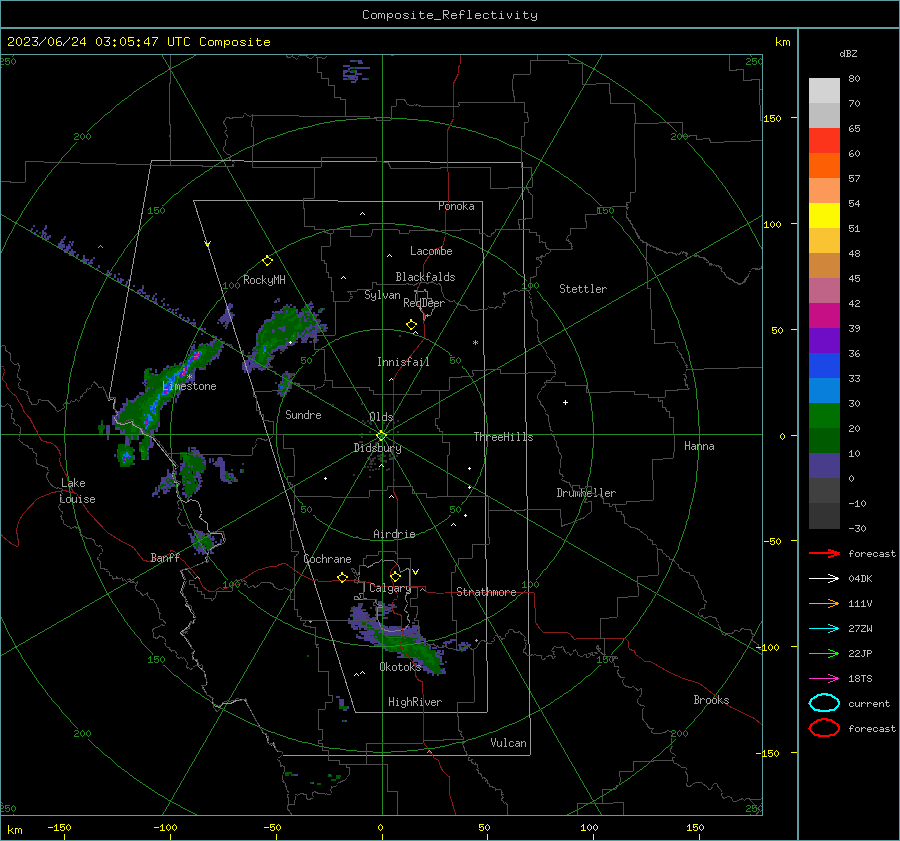Image resolution: width=900 pixels, height=841 pixels.
Task: Click the Cochrane label
Action: pyautogui.click(x=327, y=559)
